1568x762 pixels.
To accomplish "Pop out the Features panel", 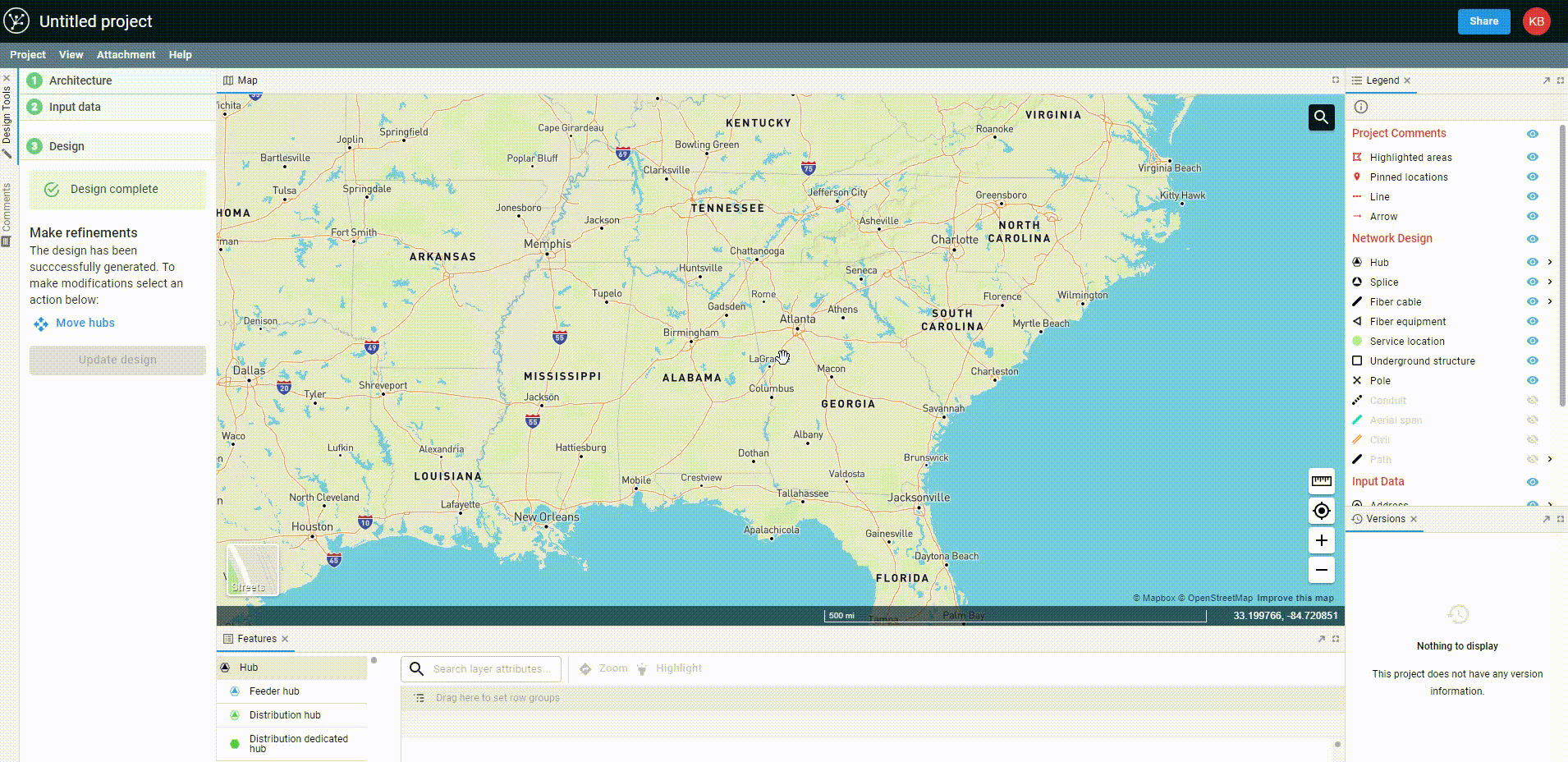I will pyautogui.click(x=1321, y=639).
